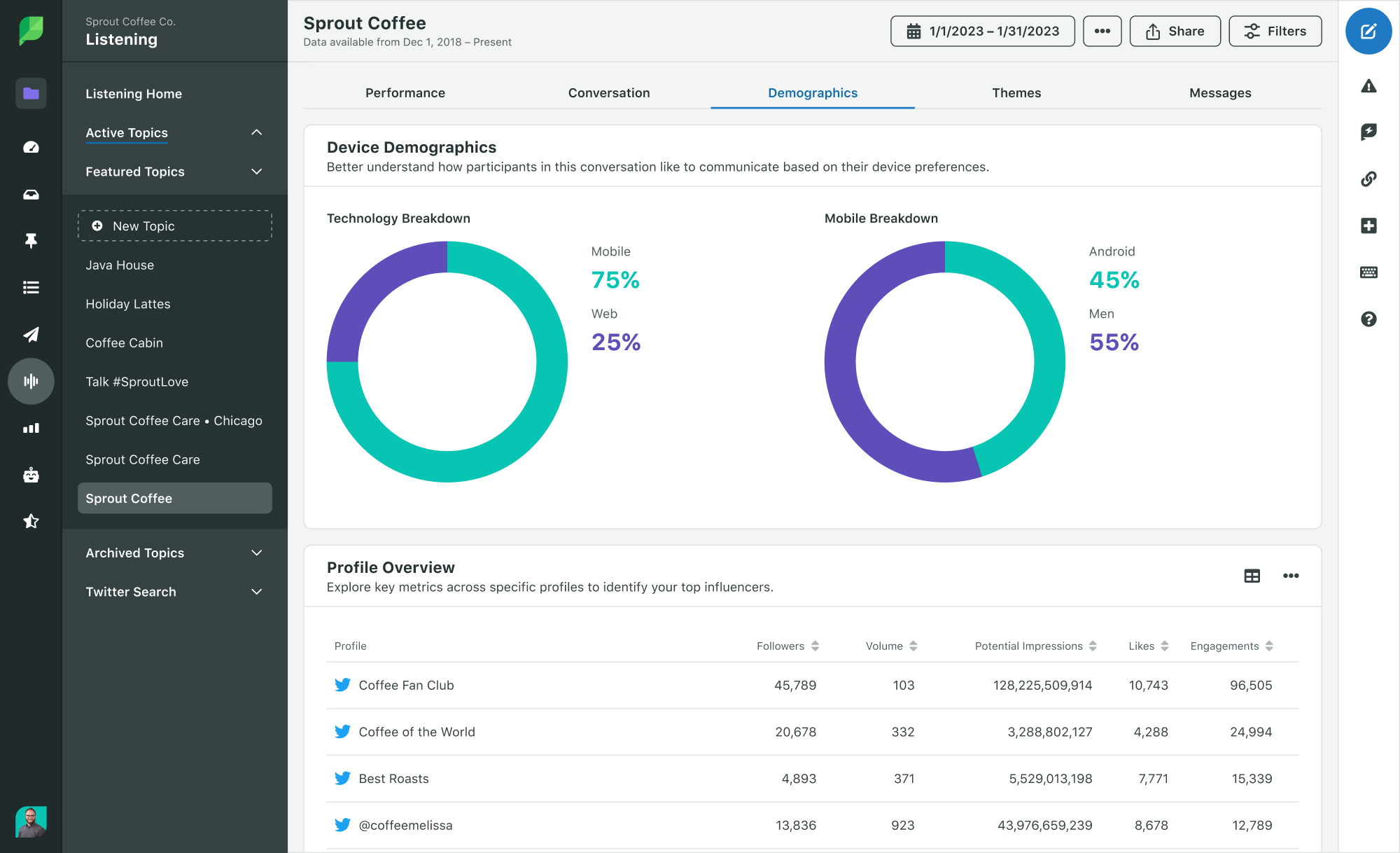Select the Listening waveform icon
1400x853 pixels.
click(31, 381)
